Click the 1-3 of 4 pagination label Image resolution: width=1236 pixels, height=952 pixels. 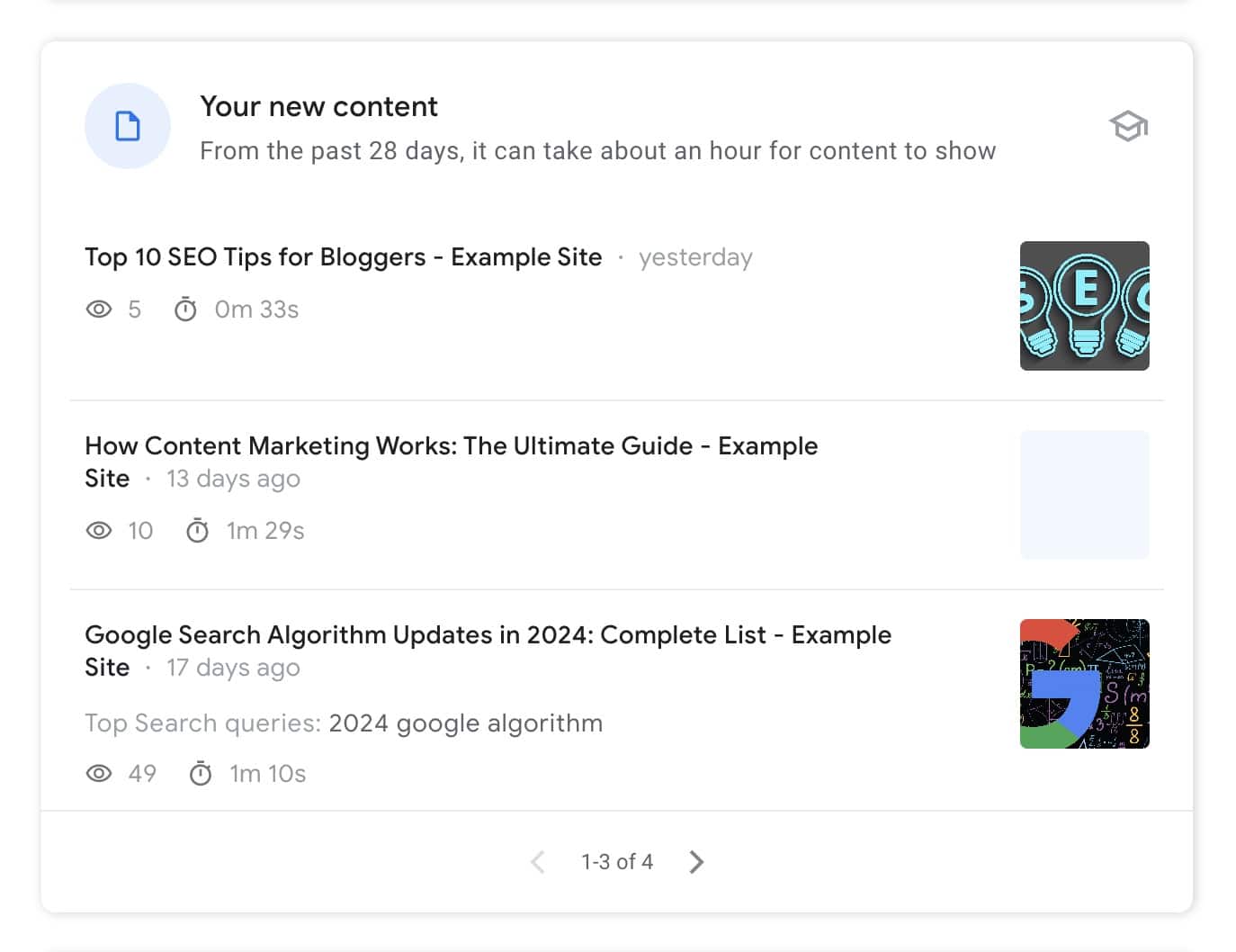tap(617, 861)
